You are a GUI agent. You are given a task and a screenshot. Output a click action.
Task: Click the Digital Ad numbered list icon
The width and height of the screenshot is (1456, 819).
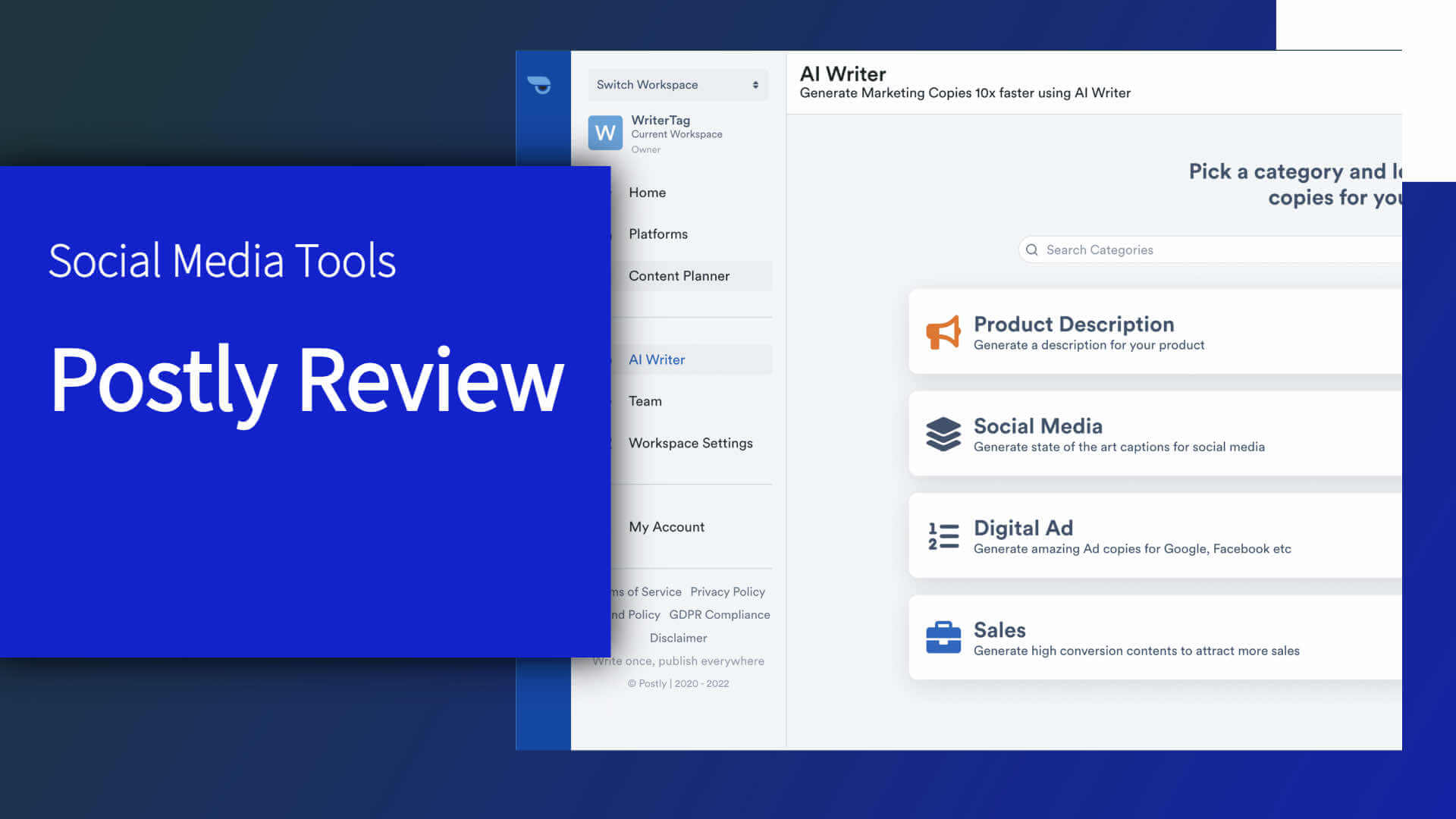coord(943,536)
